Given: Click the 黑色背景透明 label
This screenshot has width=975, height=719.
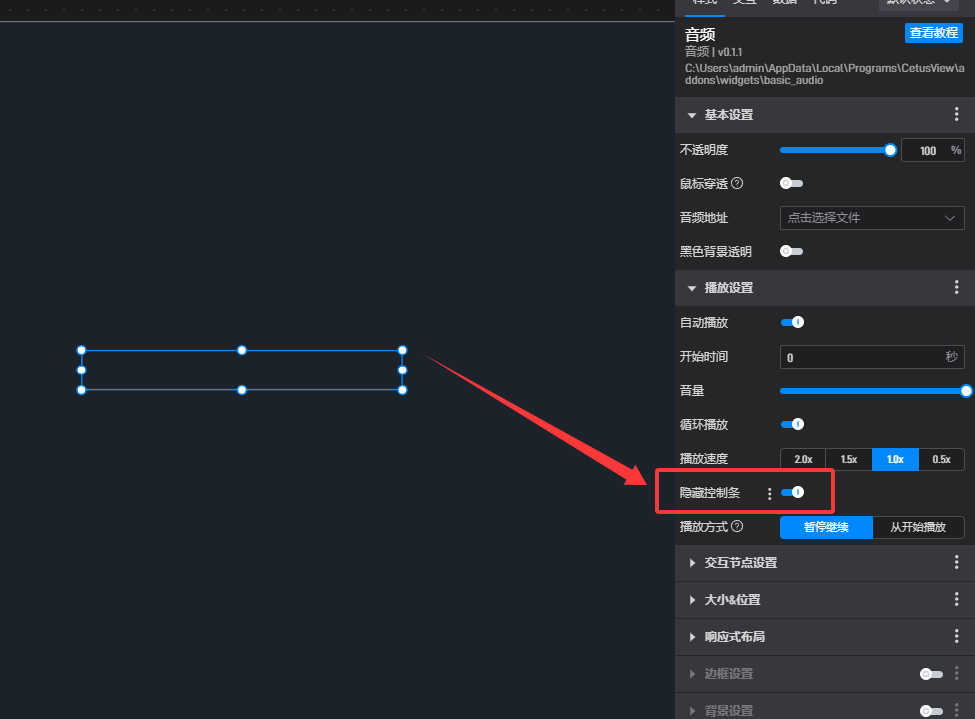Looking at the screenshot, I should 716,251.
